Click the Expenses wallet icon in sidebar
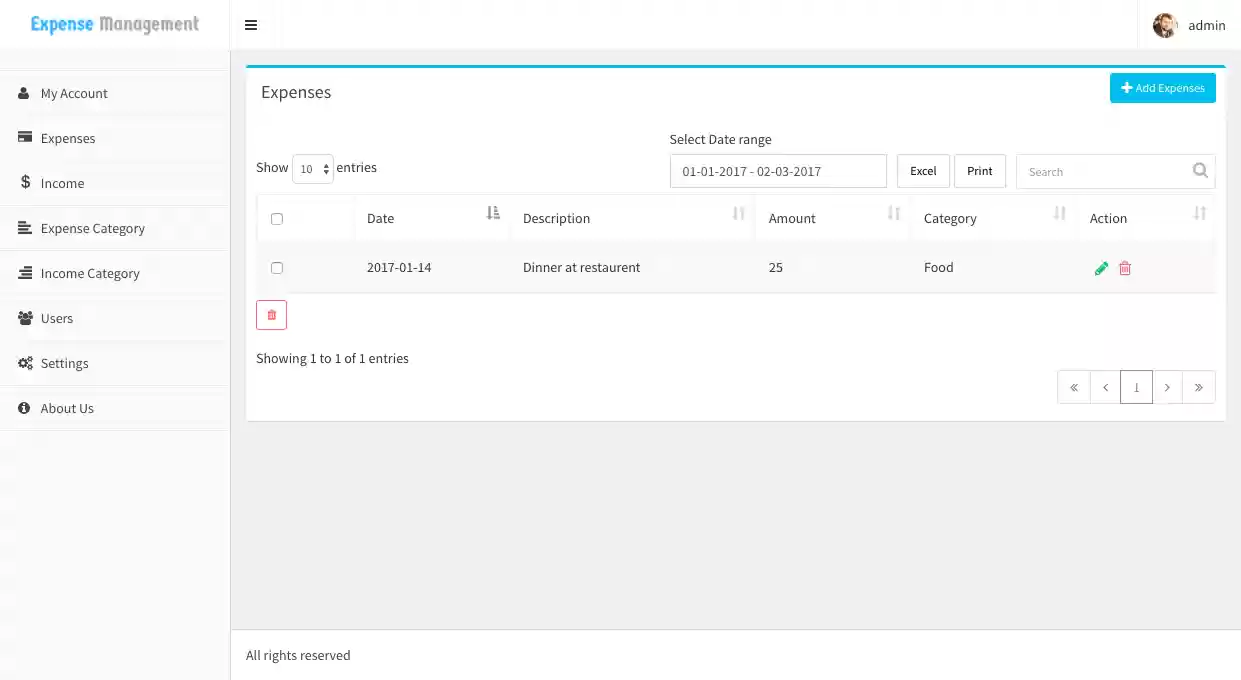Viewport: 1241px width, 680px height. point(24,138)
